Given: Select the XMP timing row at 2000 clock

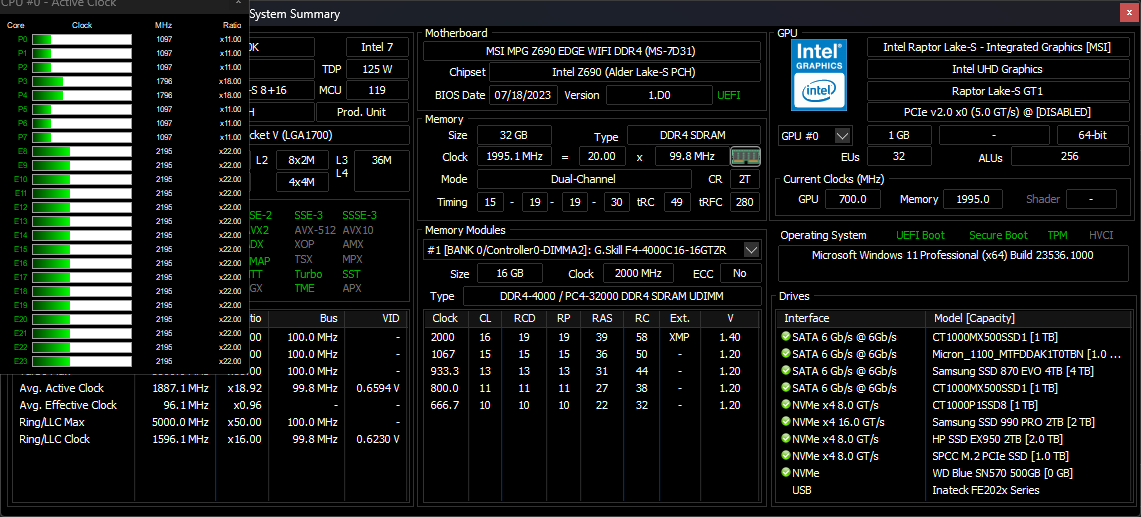Looking at the screenshot, I should (592, 337).
